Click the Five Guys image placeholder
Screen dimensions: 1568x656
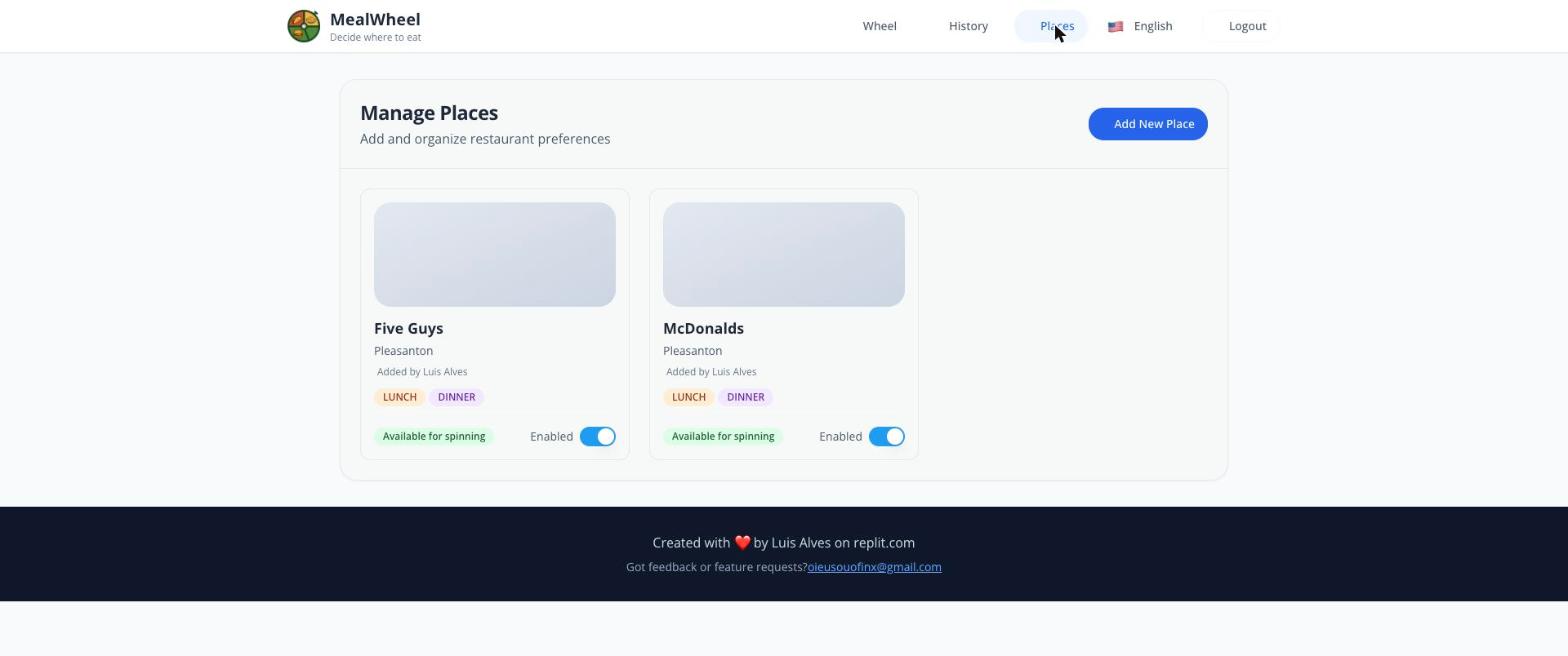pos(495,255)
